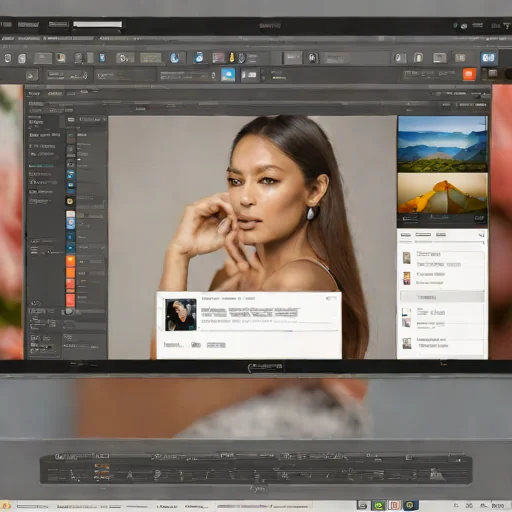Viewport: 512px width, 512px height.
Task: Switch to the first tab in right white panel
Action: (x=406, y=235)
